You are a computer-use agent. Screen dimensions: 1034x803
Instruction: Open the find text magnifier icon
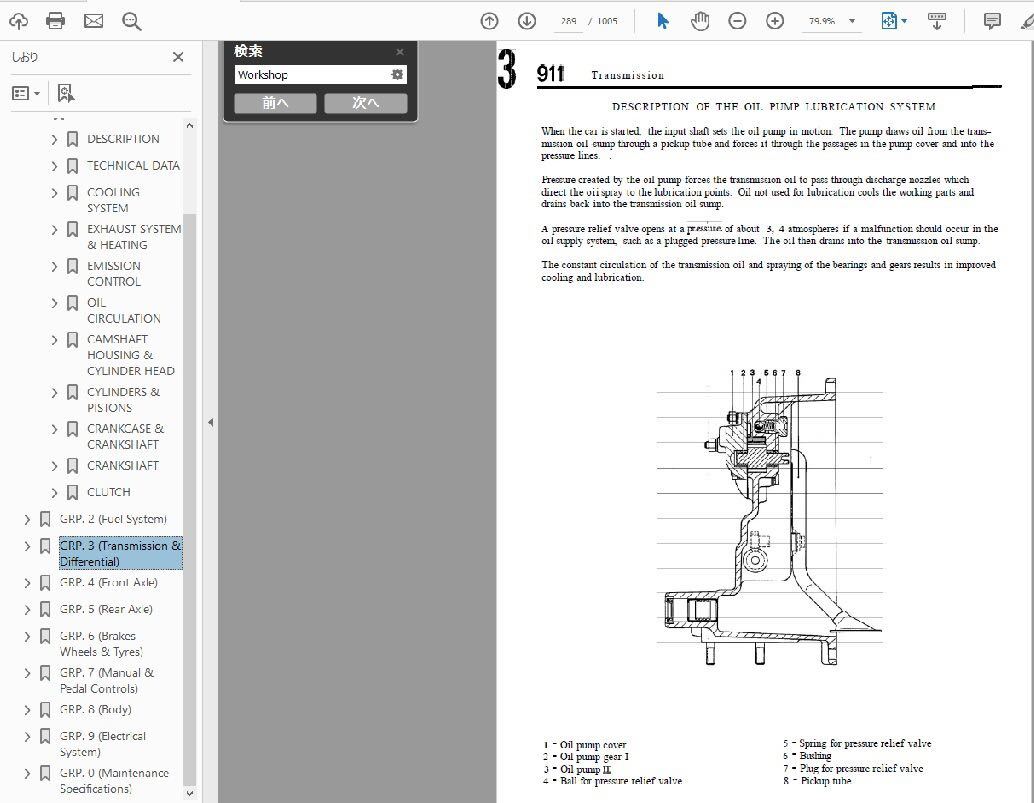coord(131,22)
